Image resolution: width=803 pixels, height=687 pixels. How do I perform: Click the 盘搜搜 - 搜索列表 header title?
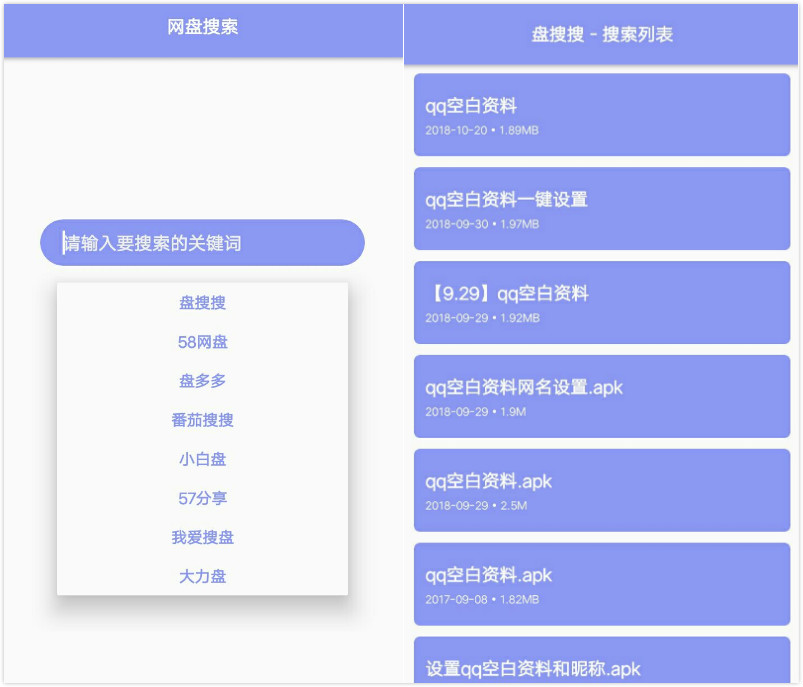click(602, 34)
